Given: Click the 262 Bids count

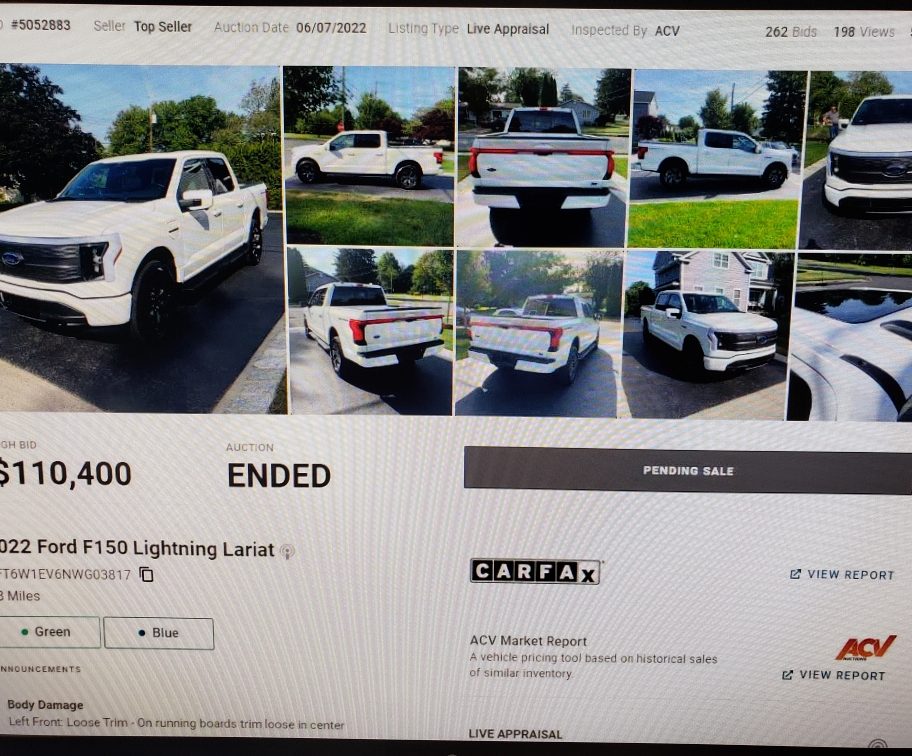Looking at the screenshot, I should click(791, 31).
